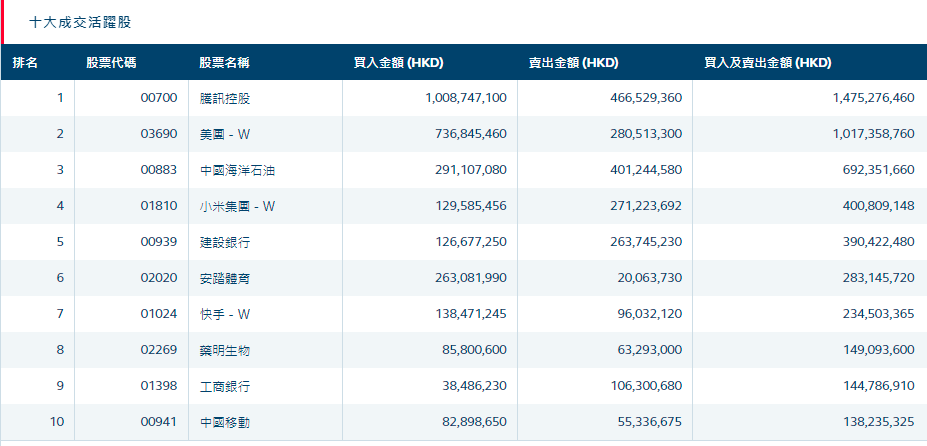927x446 pixels.
Task: Click buy amount 291,107,080
Action: [471, 170]
